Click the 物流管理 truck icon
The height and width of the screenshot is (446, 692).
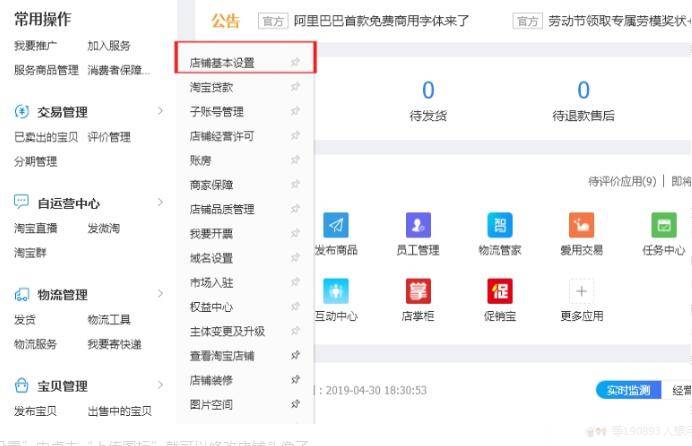click(22, 294)
